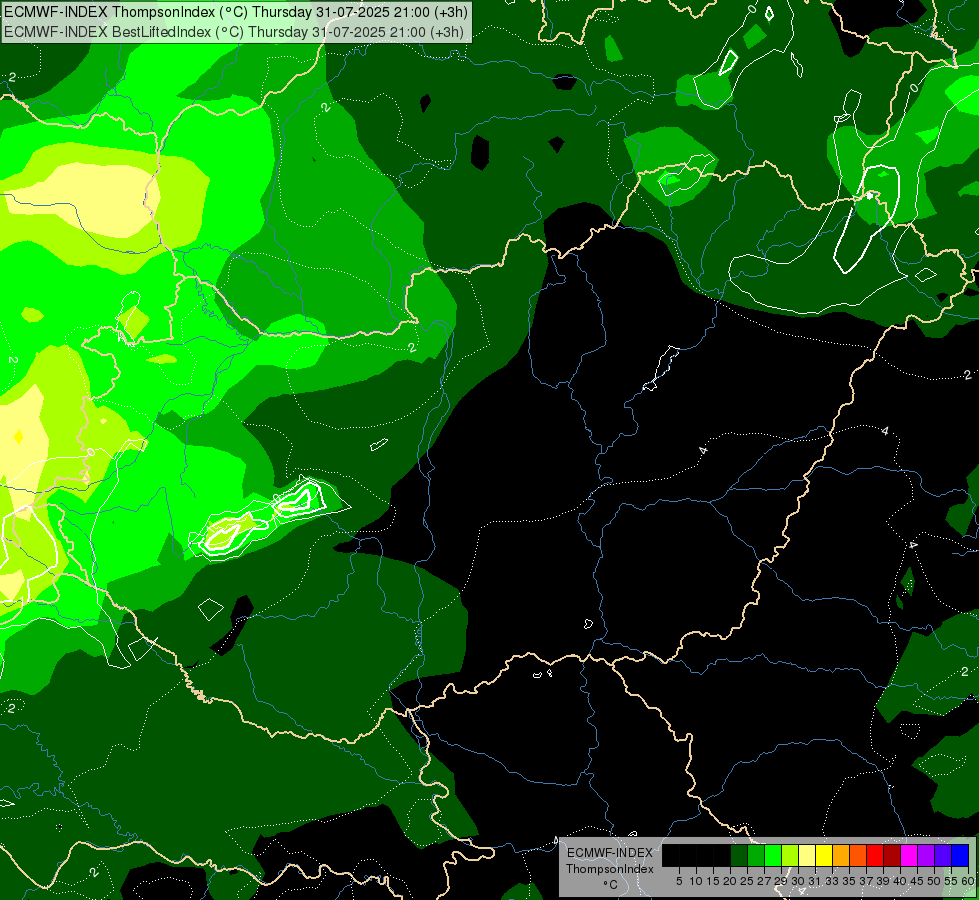Click the legend tick value 20
This screenshot has height=900, width=979.
click(x=730, y=881)
